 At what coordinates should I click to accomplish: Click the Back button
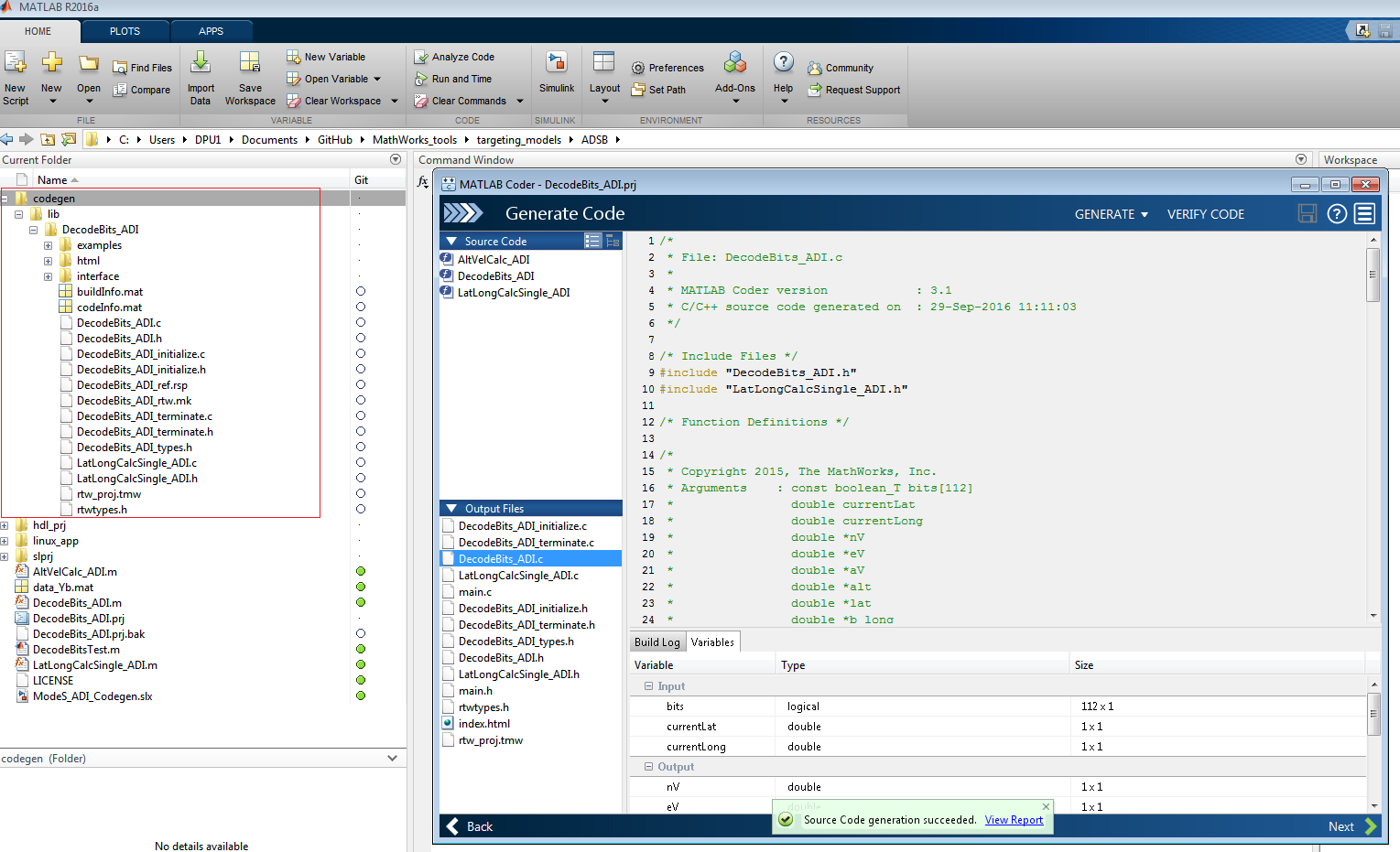[x=470, y=826]
